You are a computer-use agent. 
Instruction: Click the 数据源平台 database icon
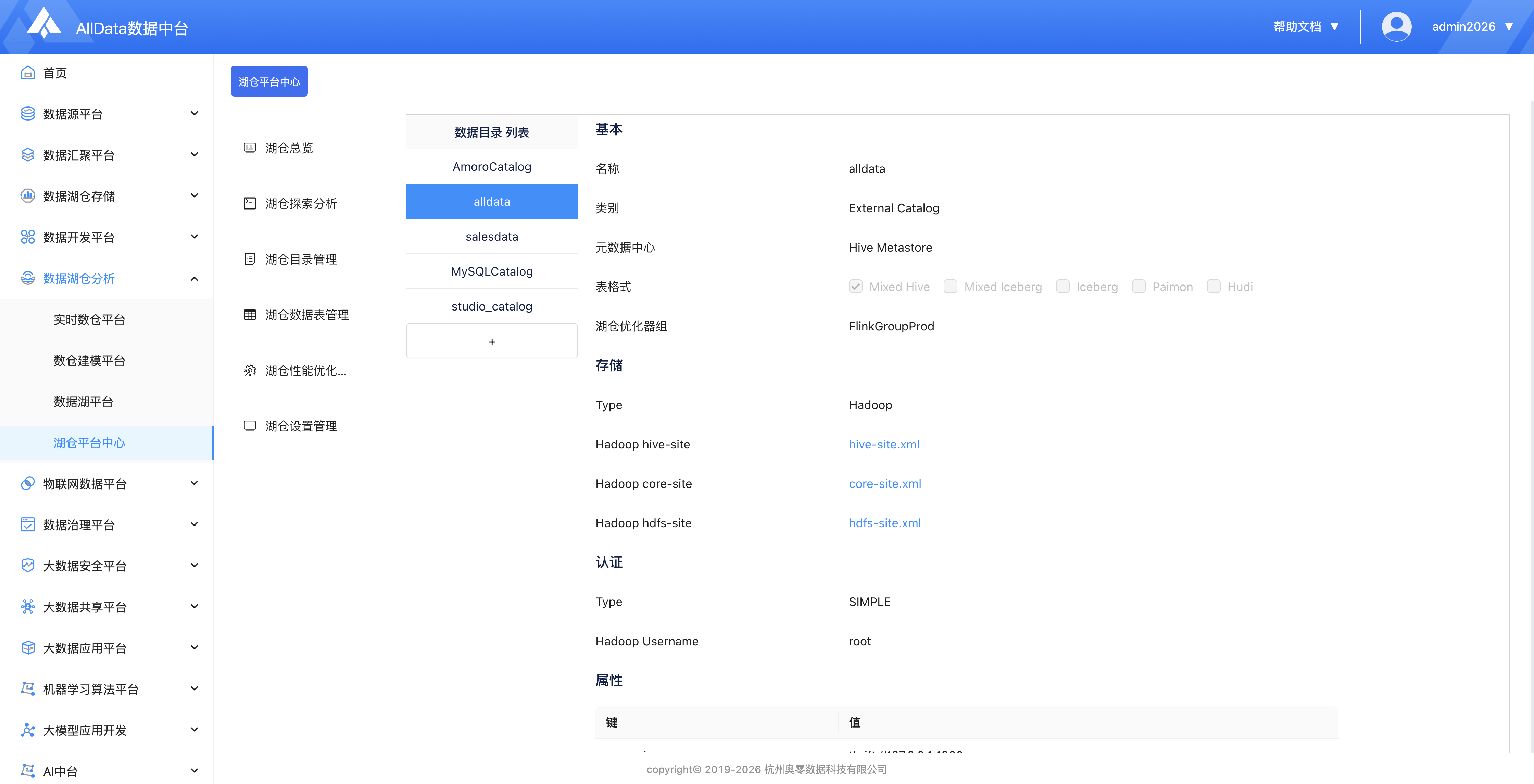point(27,114)
